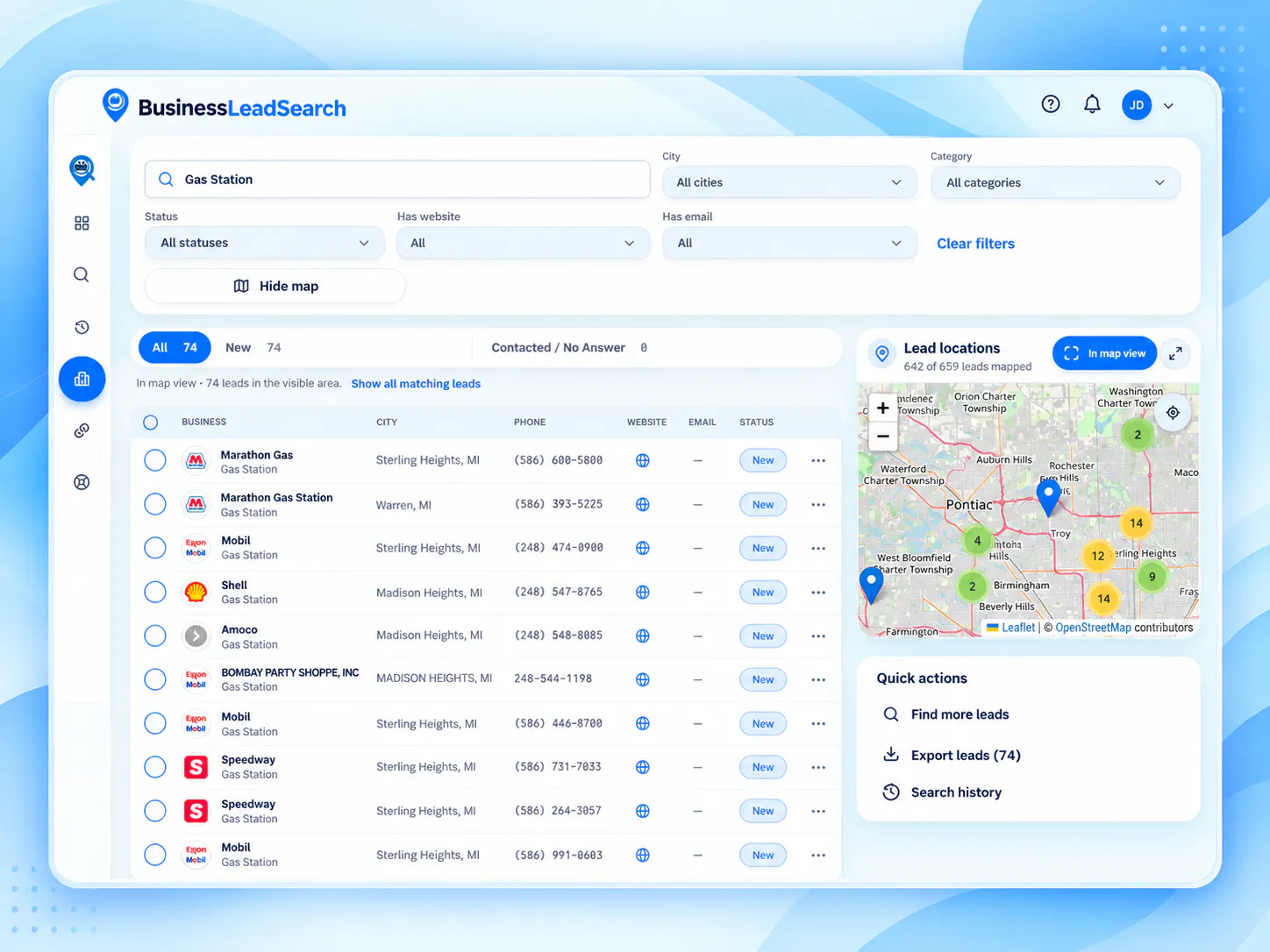Toggle the select-all checkbox in table header

coord(151,423)
